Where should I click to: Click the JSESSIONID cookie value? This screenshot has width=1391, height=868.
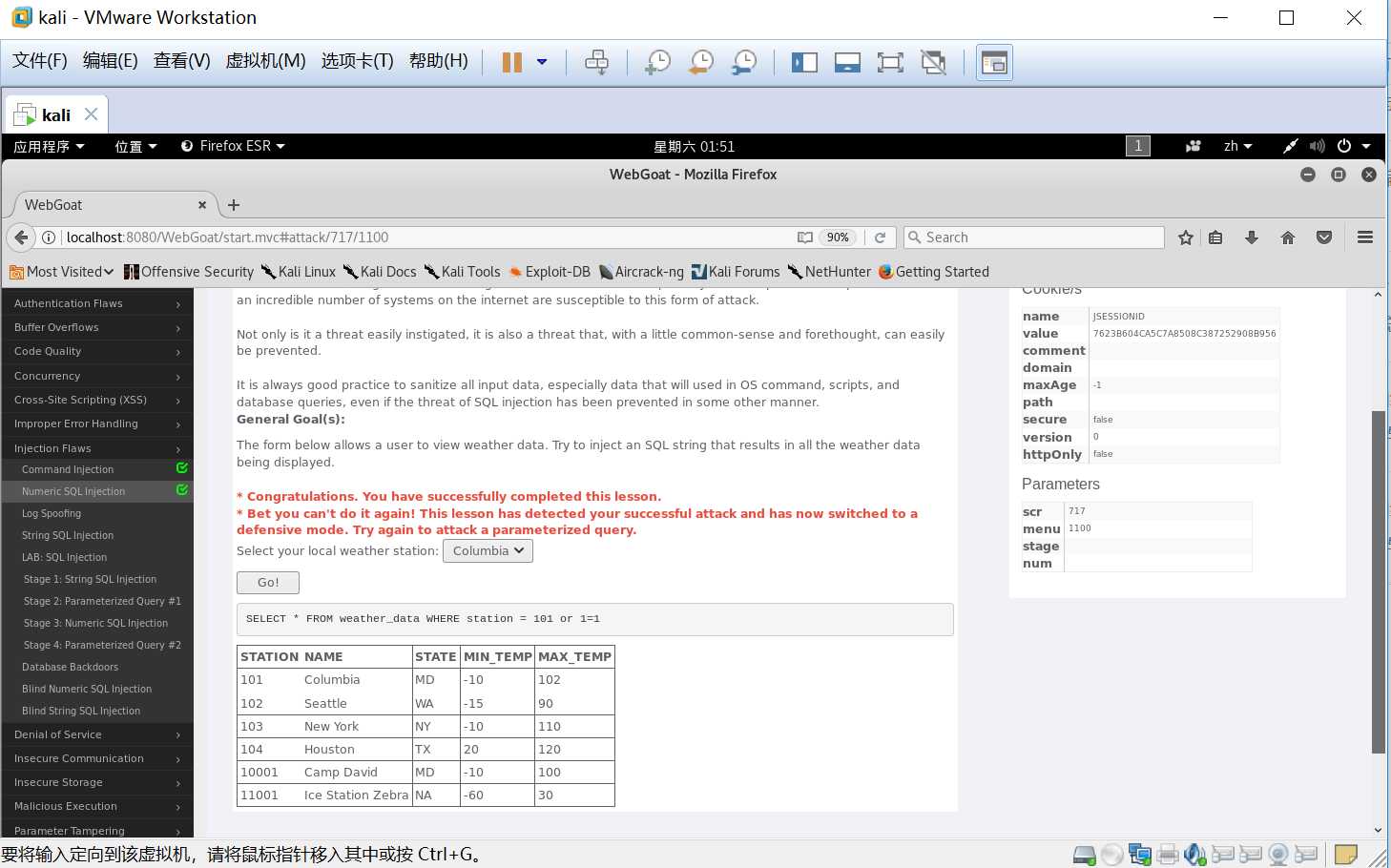tap(1184, 334)
